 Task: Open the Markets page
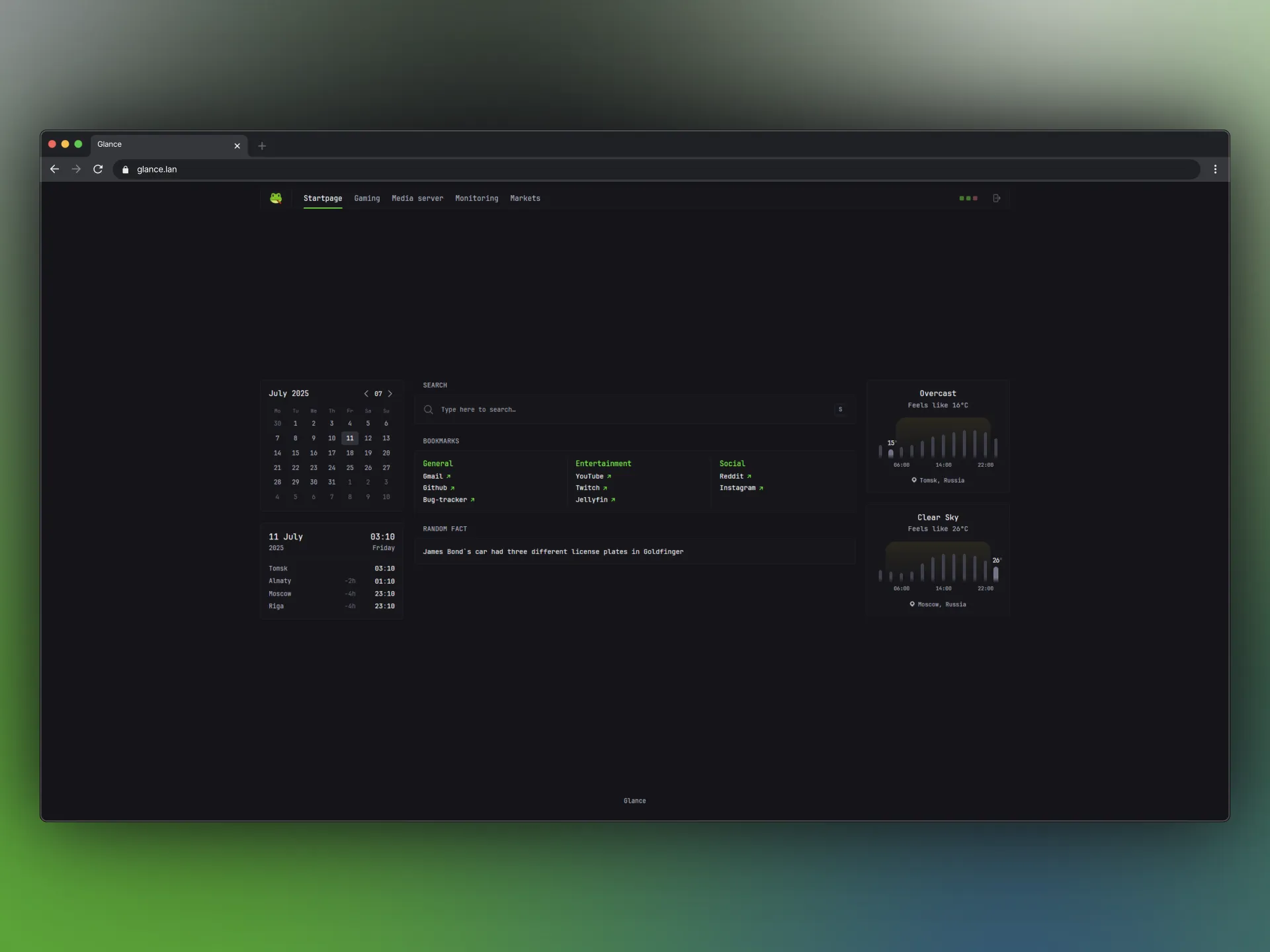coord(525,198)
